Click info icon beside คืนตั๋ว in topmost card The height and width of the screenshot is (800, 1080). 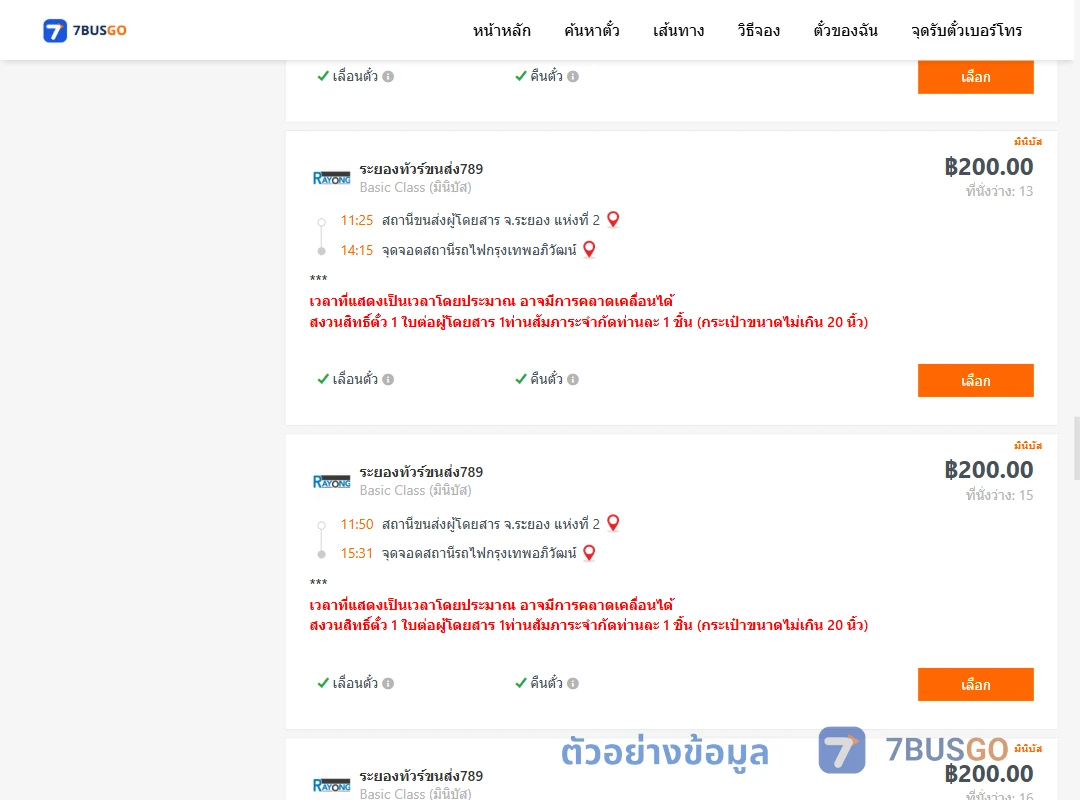pos(573,76)
